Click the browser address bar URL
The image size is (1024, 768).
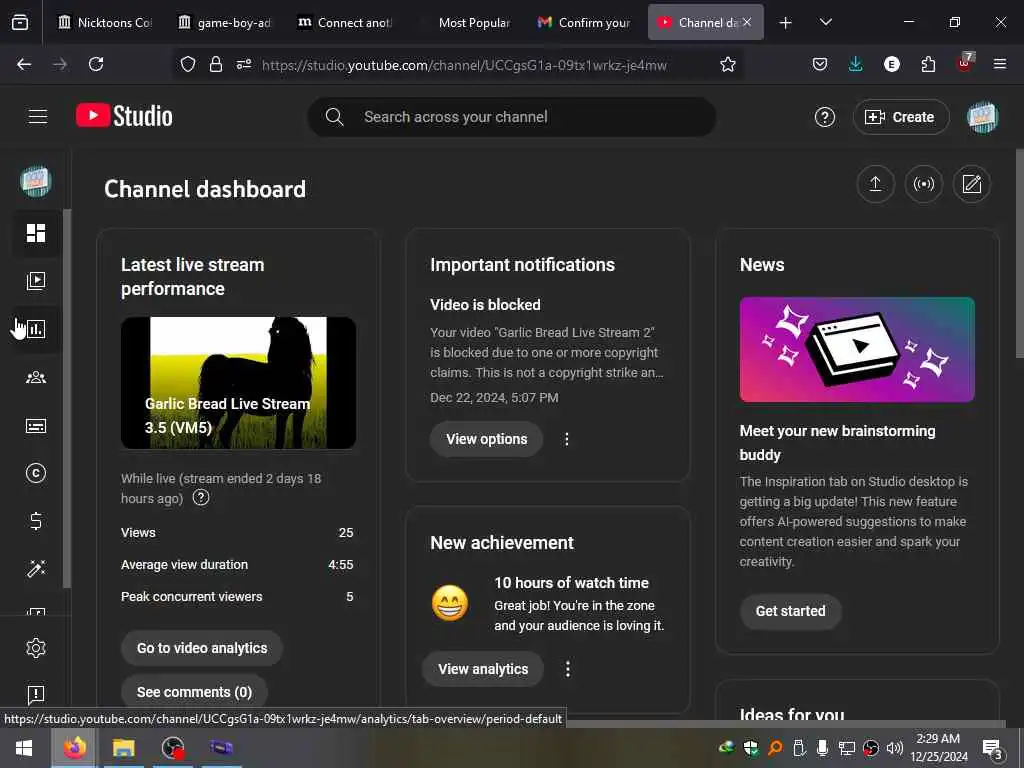tap(464, 65)
